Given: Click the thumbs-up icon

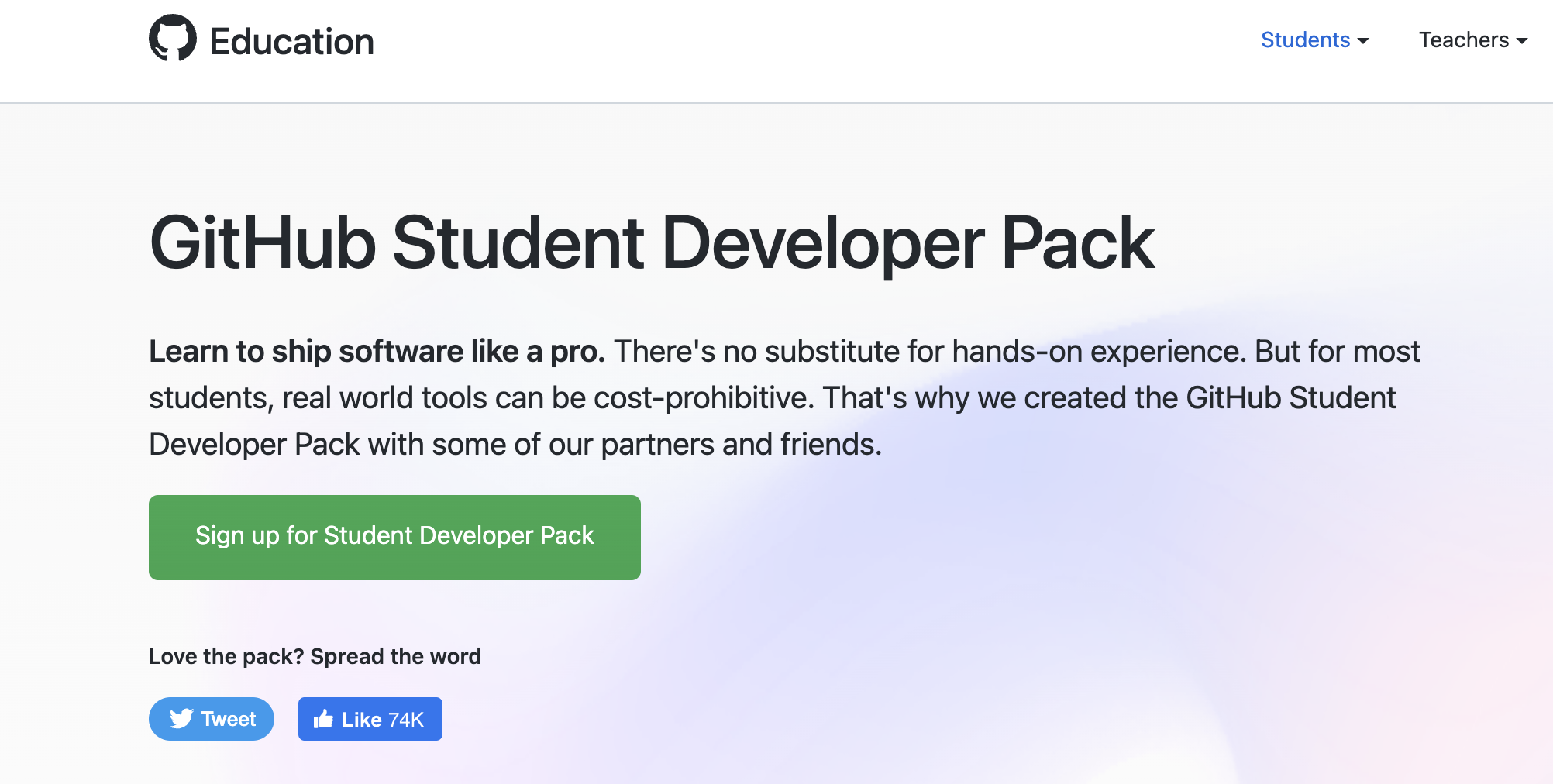Looking at the screenshot, I should [x=323, y=719].
